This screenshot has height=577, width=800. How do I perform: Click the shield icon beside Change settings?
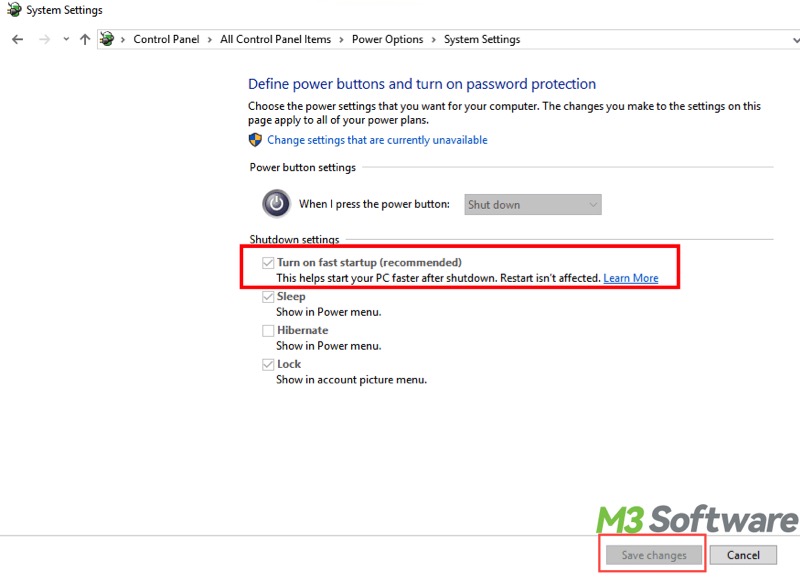click(x=256, y=140)
